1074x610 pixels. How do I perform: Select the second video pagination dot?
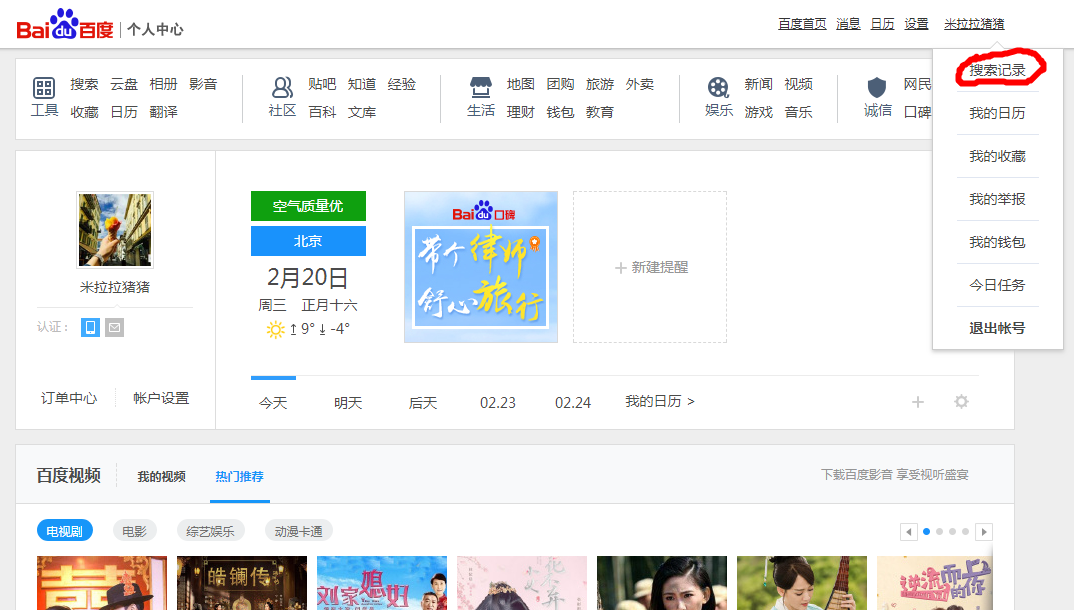940,531
